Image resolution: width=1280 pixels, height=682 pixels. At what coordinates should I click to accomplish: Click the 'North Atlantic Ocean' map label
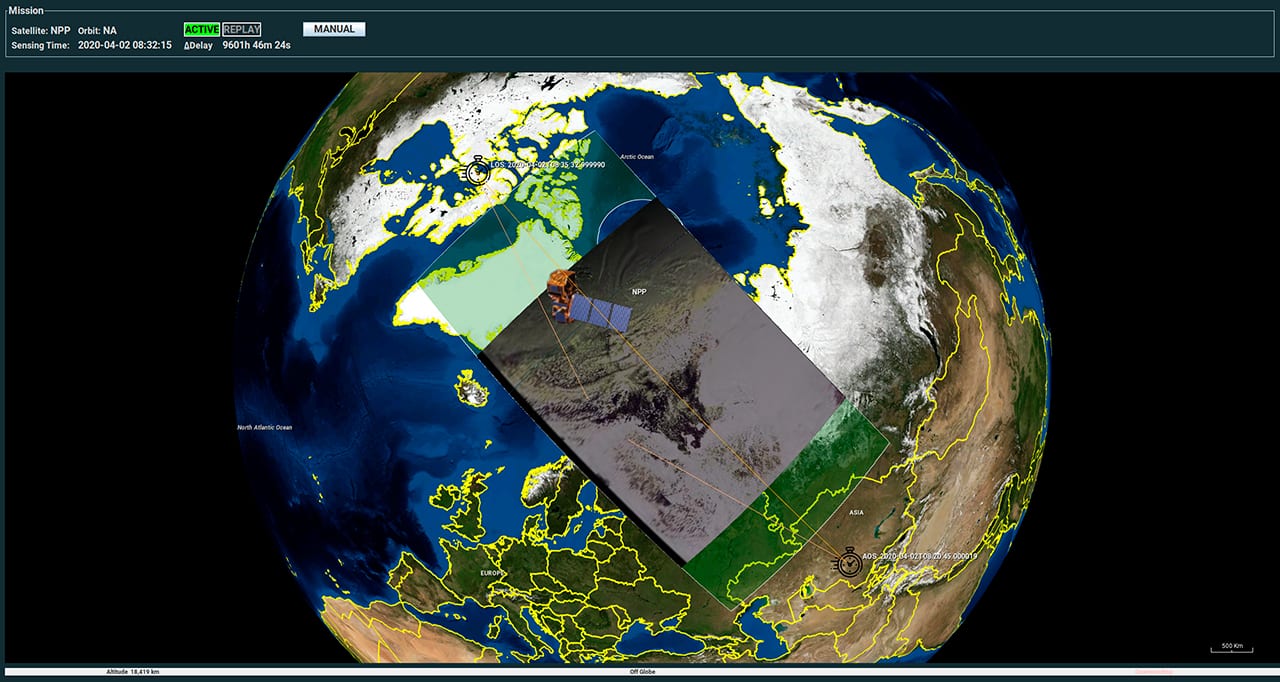(265, 428)
